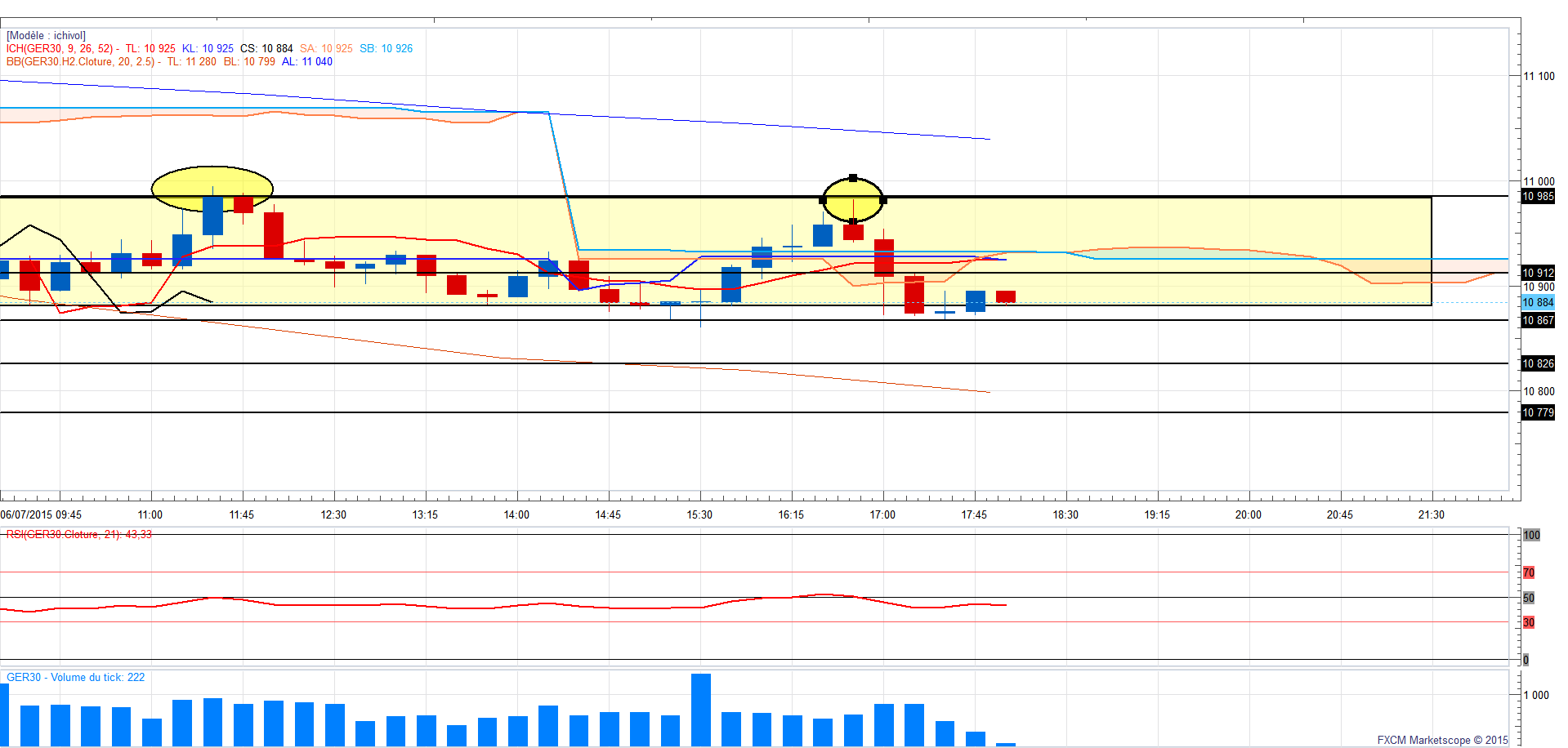The width and height of the screenshot is (1568, 748).
Task: Click the right handle of the selected ellipse
Action: click(x=883, y=200)
